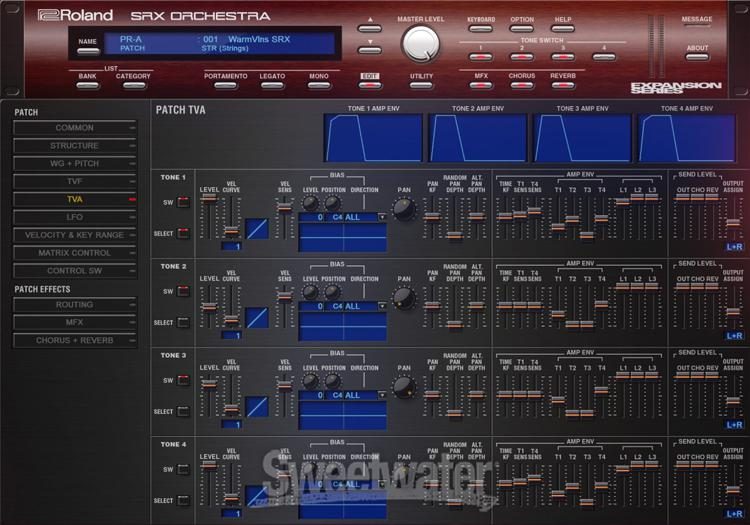The image size is (750, 525).
Task: Open the Tone 2 Amp Env graph
Action: pyautogui.click(x=478, y=138)
